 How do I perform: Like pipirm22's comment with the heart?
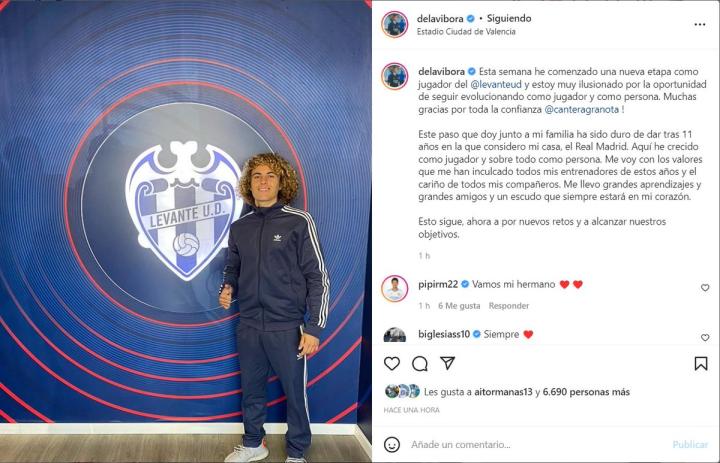(x=705, y=288)
